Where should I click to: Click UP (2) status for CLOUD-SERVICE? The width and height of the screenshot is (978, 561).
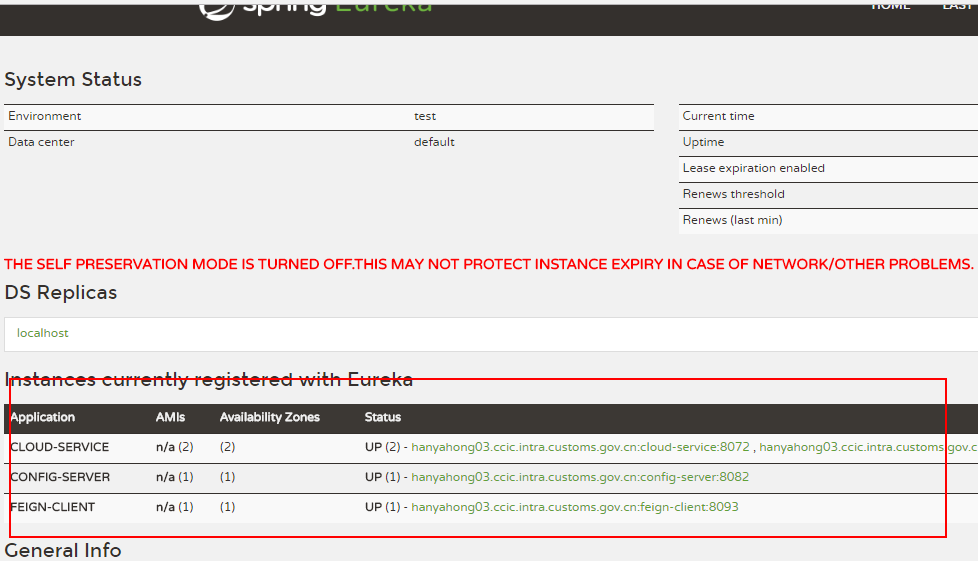click(382, 447)
